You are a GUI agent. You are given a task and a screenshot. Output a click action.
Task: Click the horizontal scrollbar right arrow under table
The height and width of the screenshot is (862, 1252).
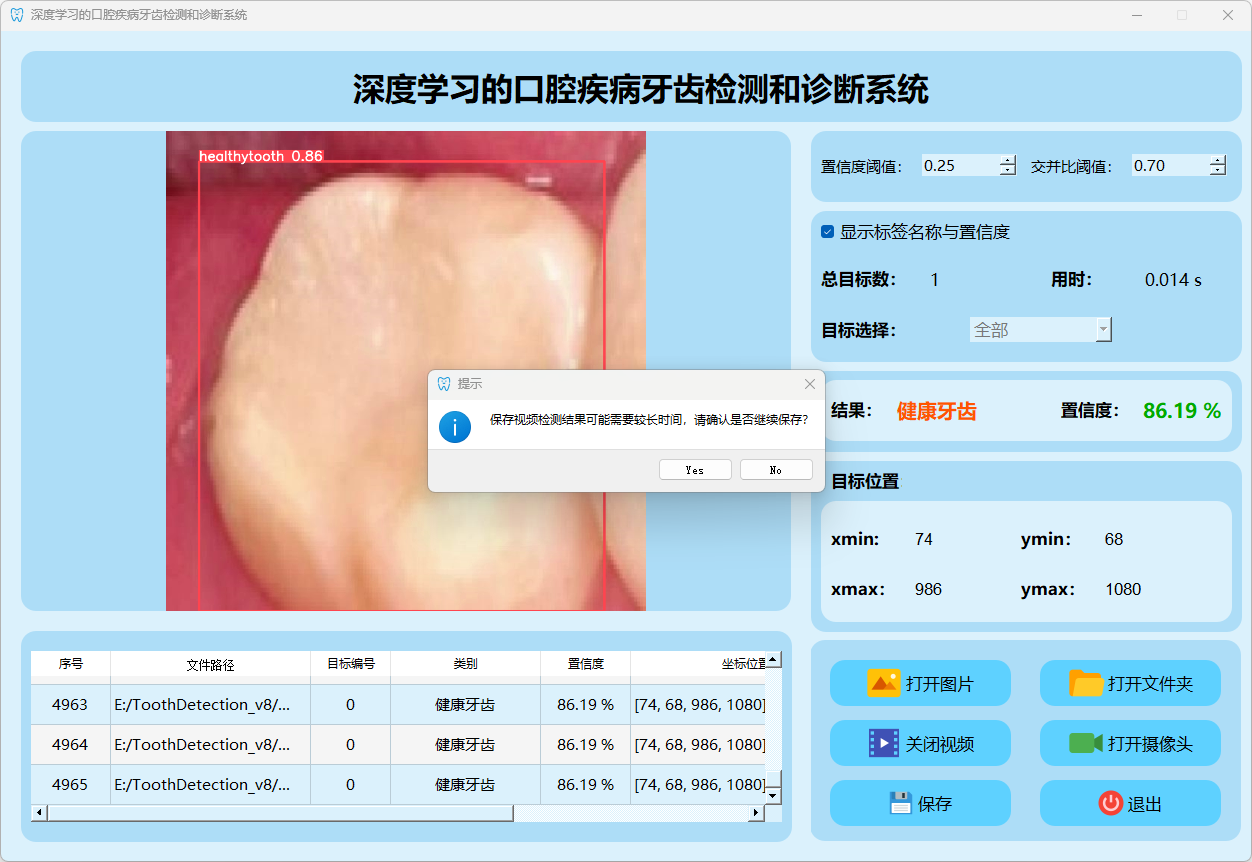(x=756, y=813)
